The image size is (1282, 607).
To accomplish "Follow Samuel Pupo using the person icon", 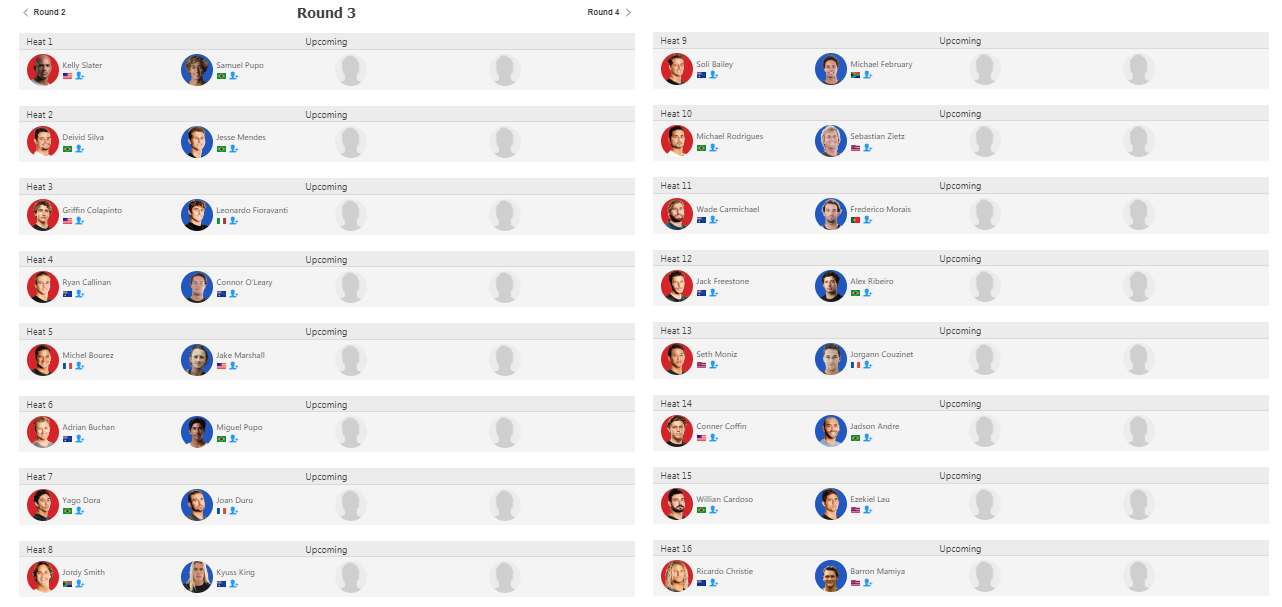I will (233, 76).
